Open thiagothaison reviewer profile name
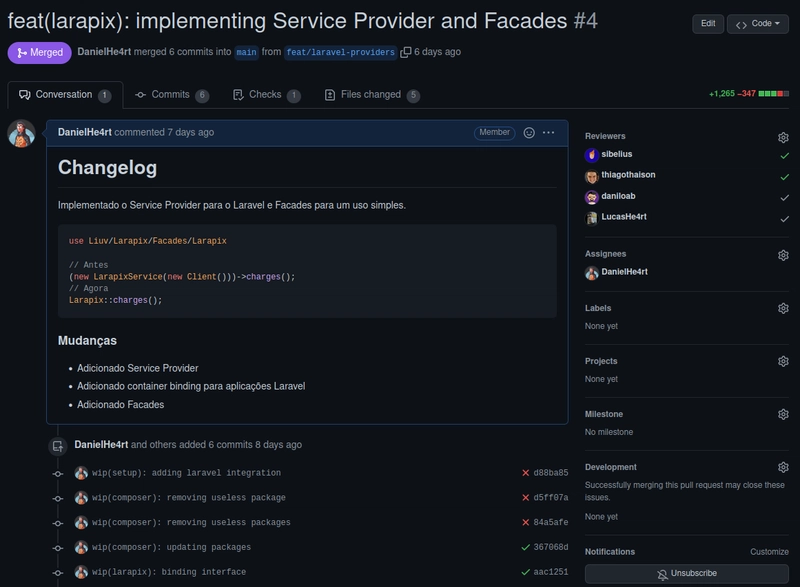This screenshot has width=800, height=587. pos(628,175)
